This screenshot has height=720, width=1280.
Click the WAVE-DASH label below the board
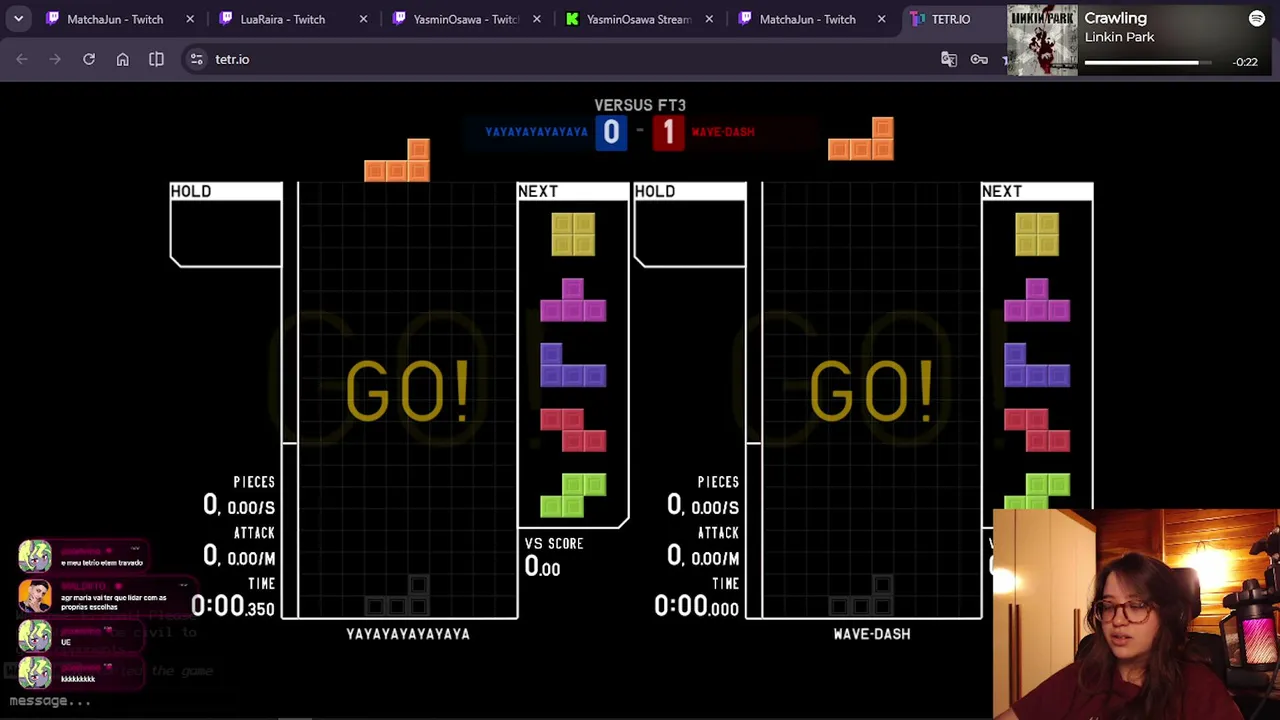(872, 634)
